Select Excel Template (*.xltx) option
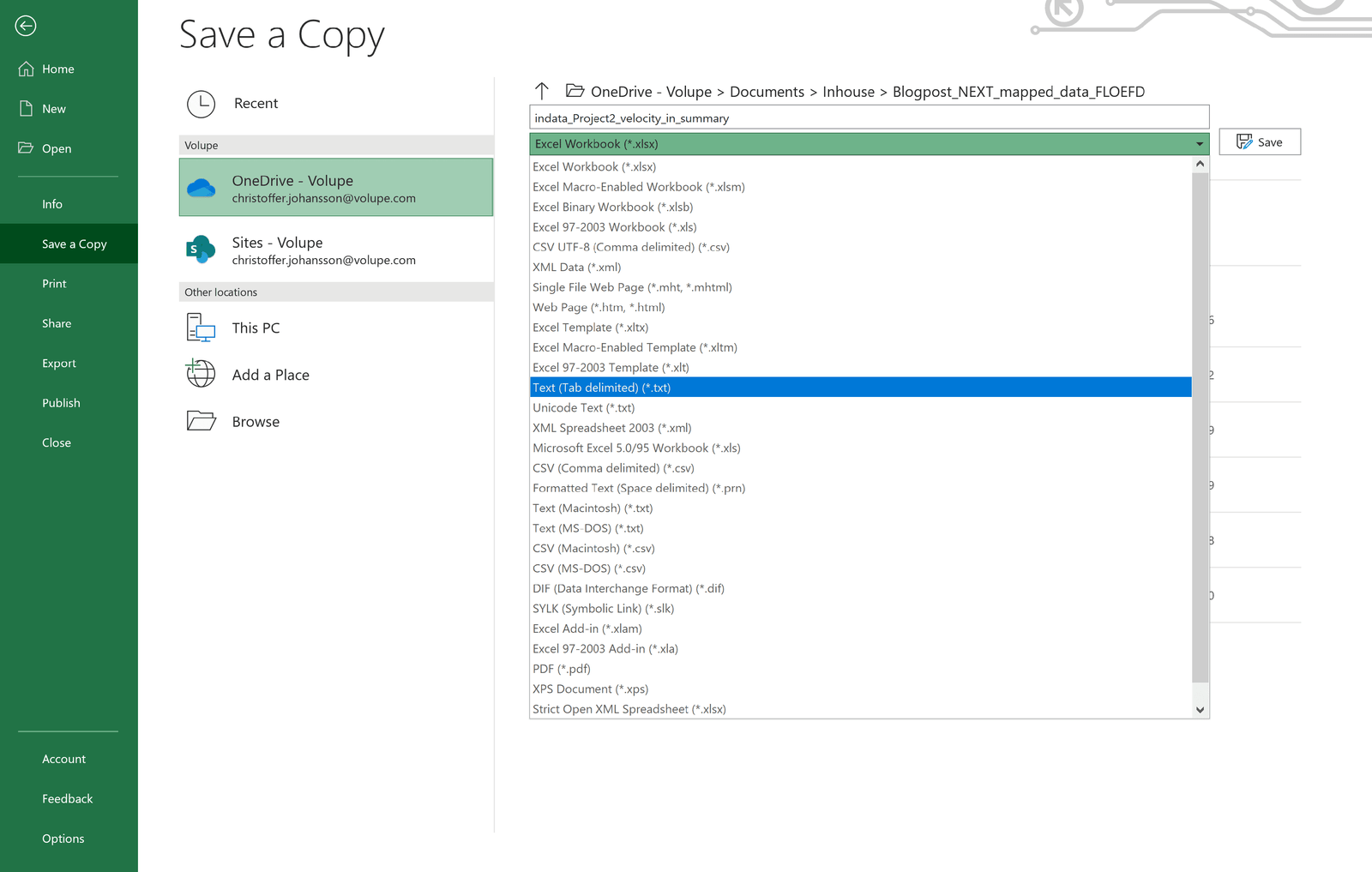1372x872 pixels. tap(861, 328)
